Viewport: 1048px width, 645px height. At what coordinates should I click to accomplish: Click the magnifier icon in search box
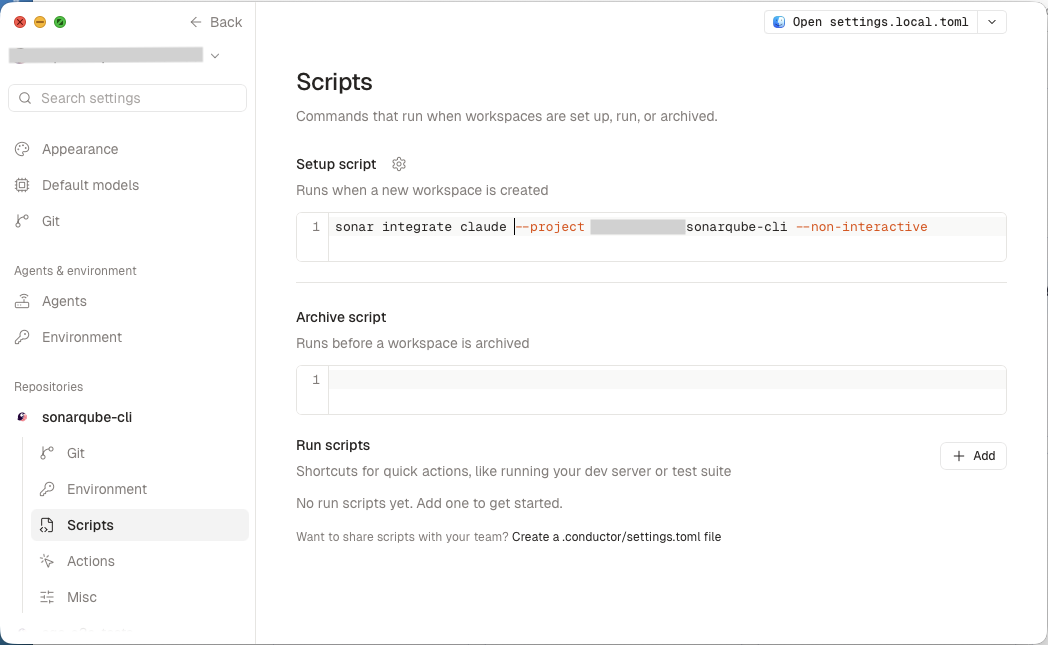(25, 98)
